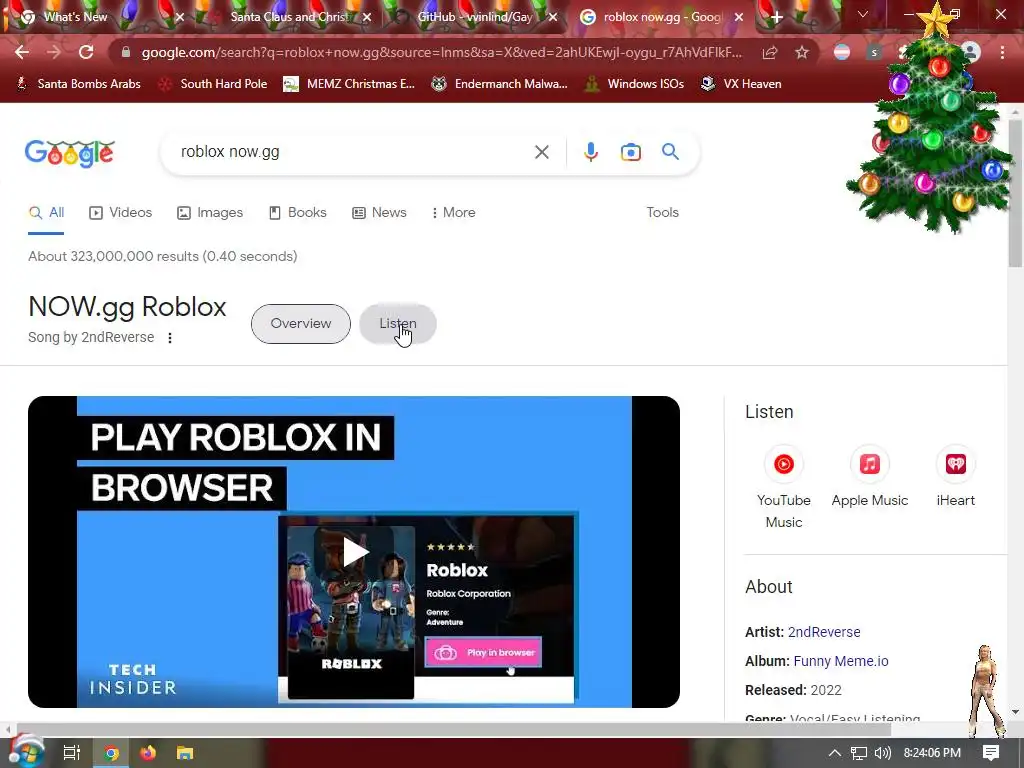
Task: Go to the Google home logo
Action: [70, 153]
